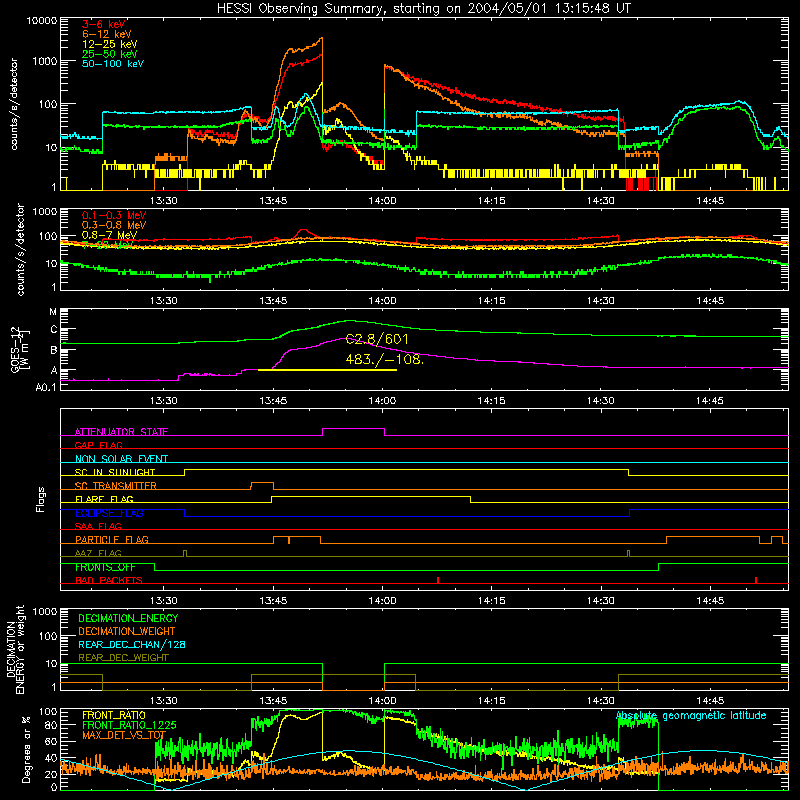Viewport: 800px width, 800px height.
Task: Click the 13:30 time tick below the keV panel
Action: [x=164, y=201]
